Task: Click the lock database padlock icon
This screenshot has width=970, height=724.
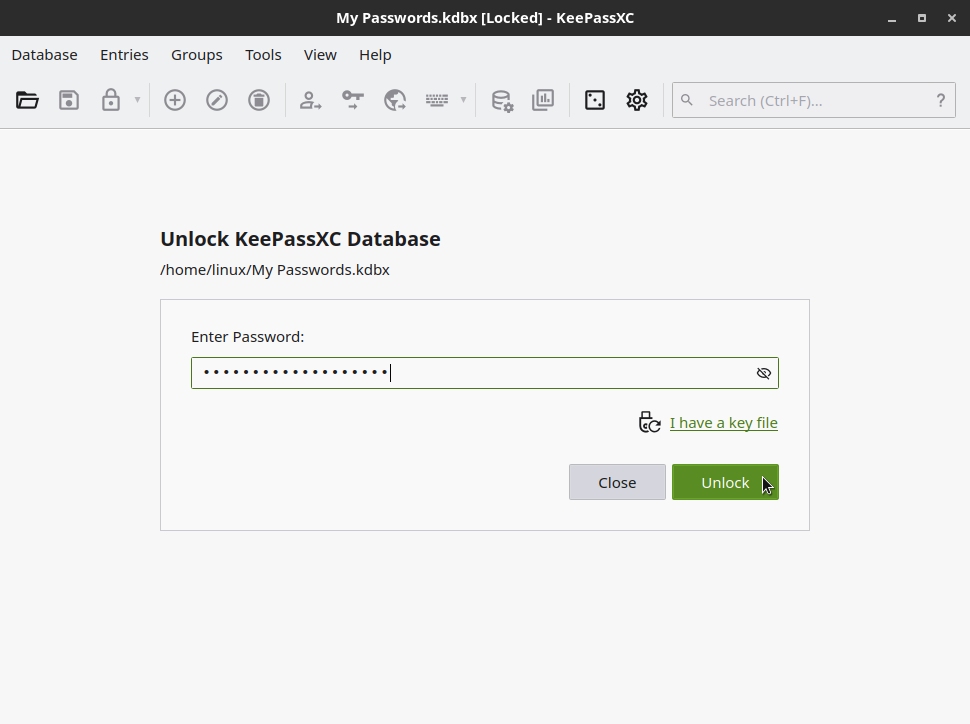Action: (x=111, y=100)
